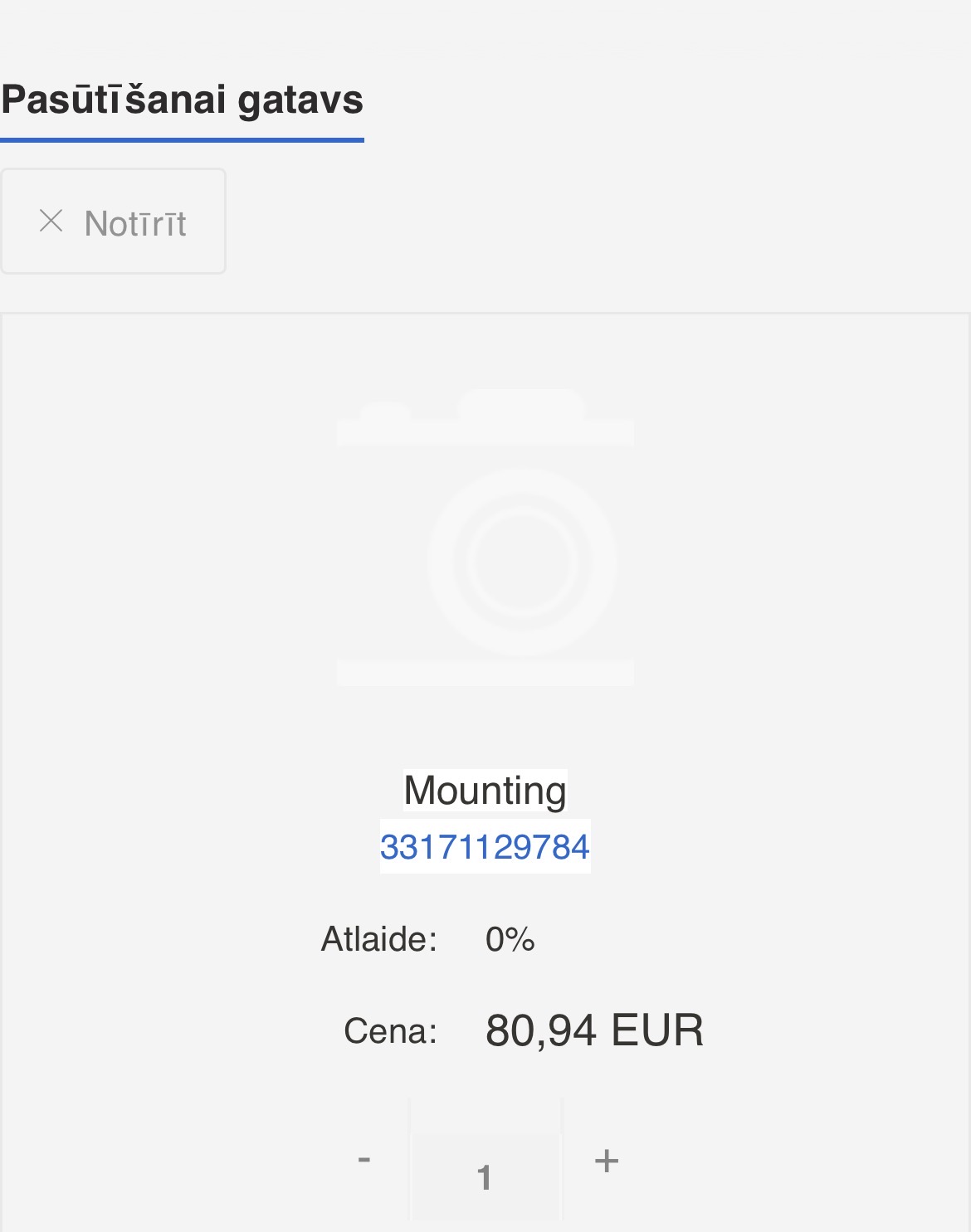Screen dimensions: 971x1232
Task: Click the Mounting product title
Action: [x=485, y=791]
